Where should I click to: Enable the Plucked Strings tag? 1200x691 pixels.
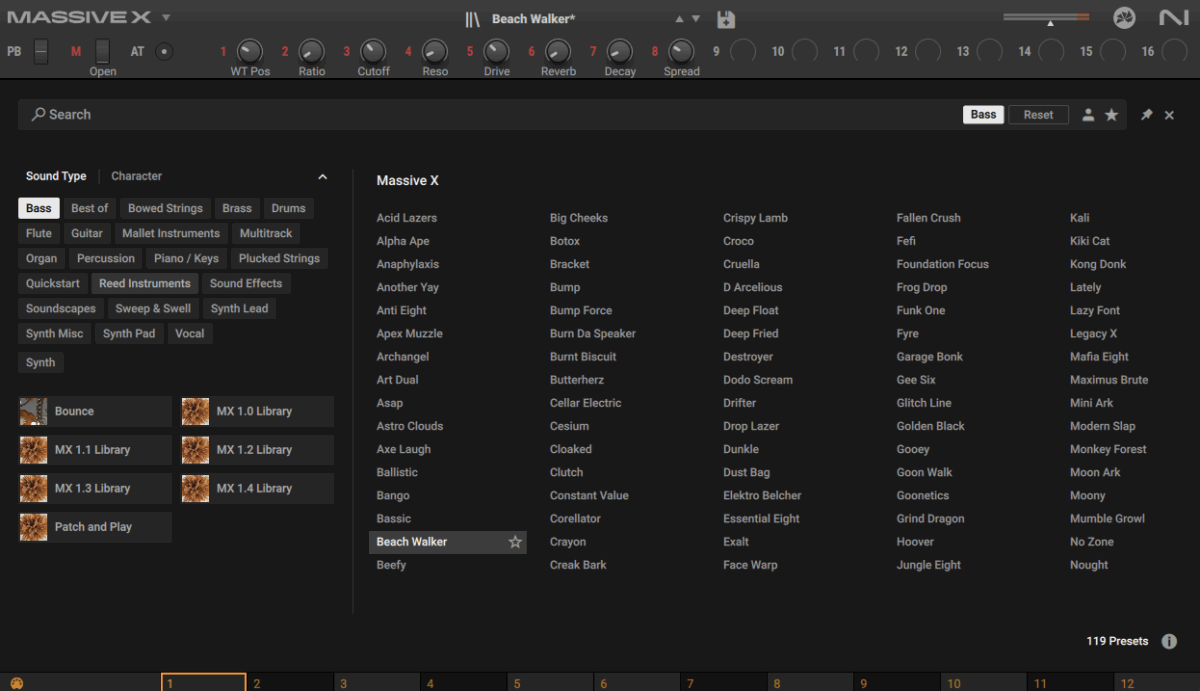pos(279,258)
